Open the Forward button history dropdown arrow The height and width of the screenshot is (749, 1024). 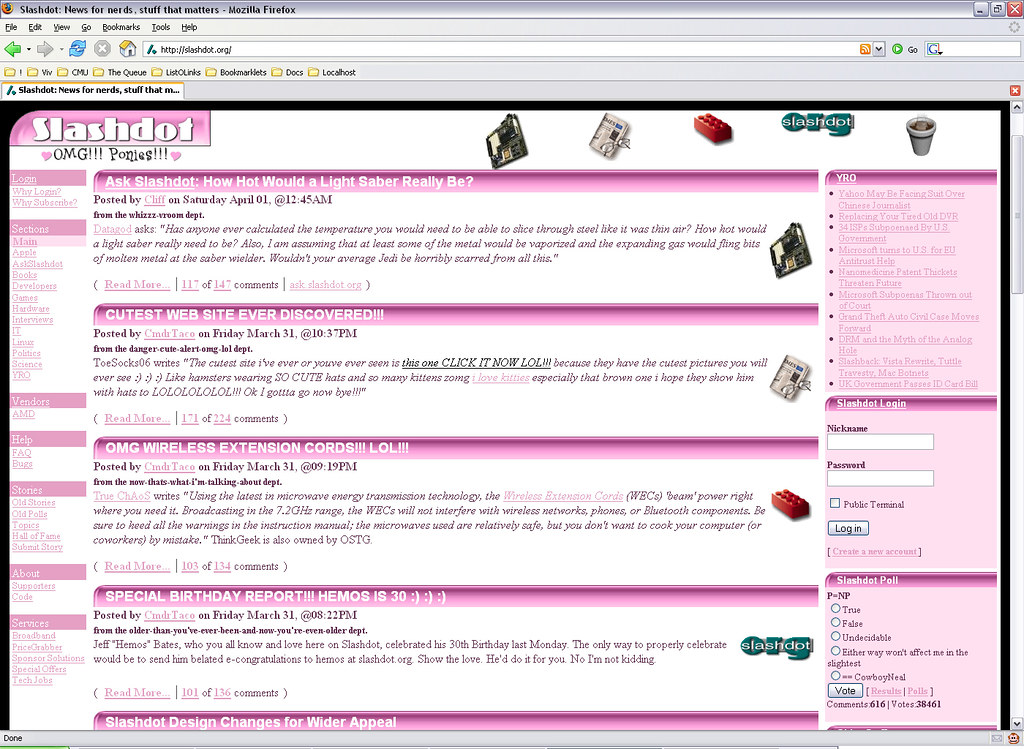[x=61, y=49]
